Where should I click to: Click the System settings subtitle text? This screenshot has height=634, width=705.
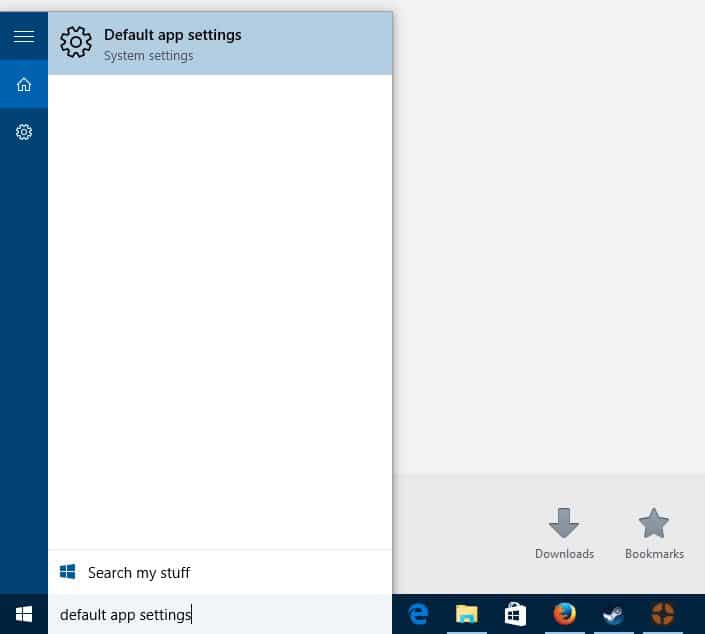(x=148, y=56)
